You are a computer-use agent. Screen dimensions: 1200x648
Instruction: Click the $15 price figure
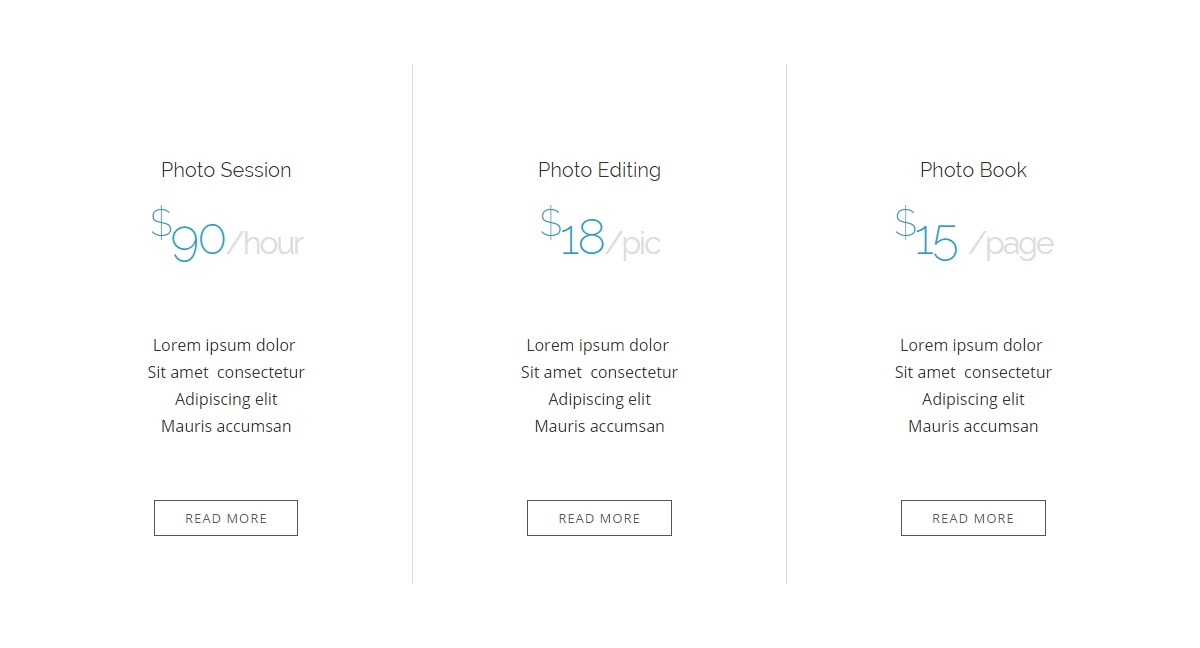click(926, 234)
